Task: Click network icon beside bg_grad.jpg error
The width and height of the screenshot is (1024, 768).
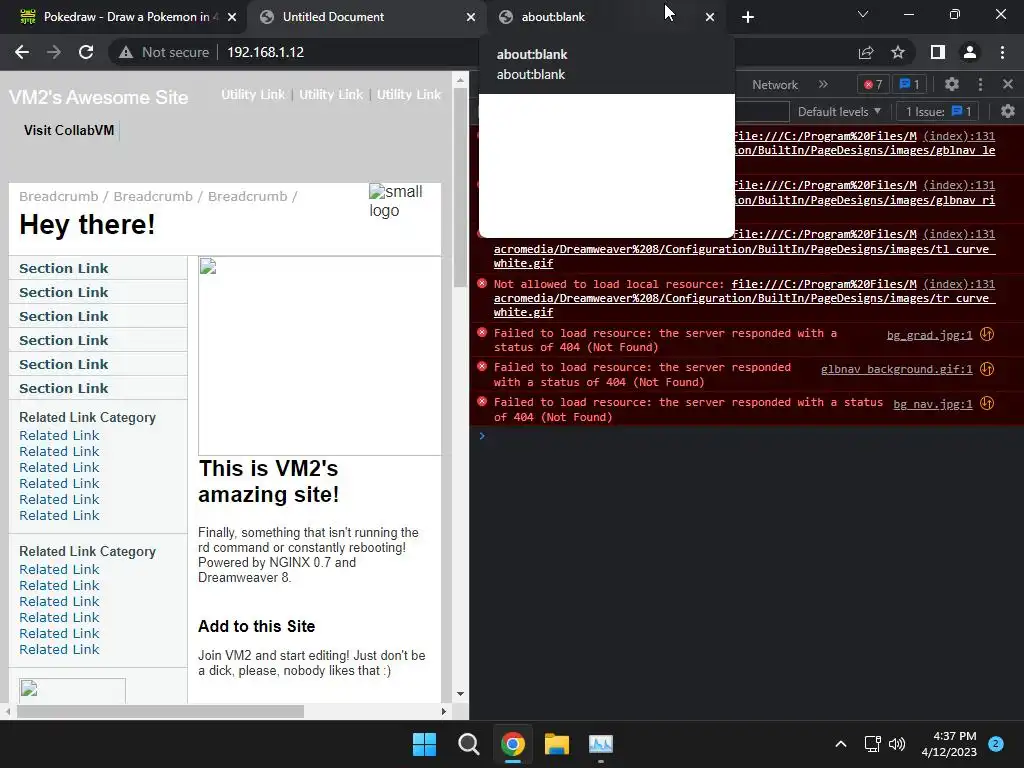Action: pyautogui.click(x=987, y=334)
